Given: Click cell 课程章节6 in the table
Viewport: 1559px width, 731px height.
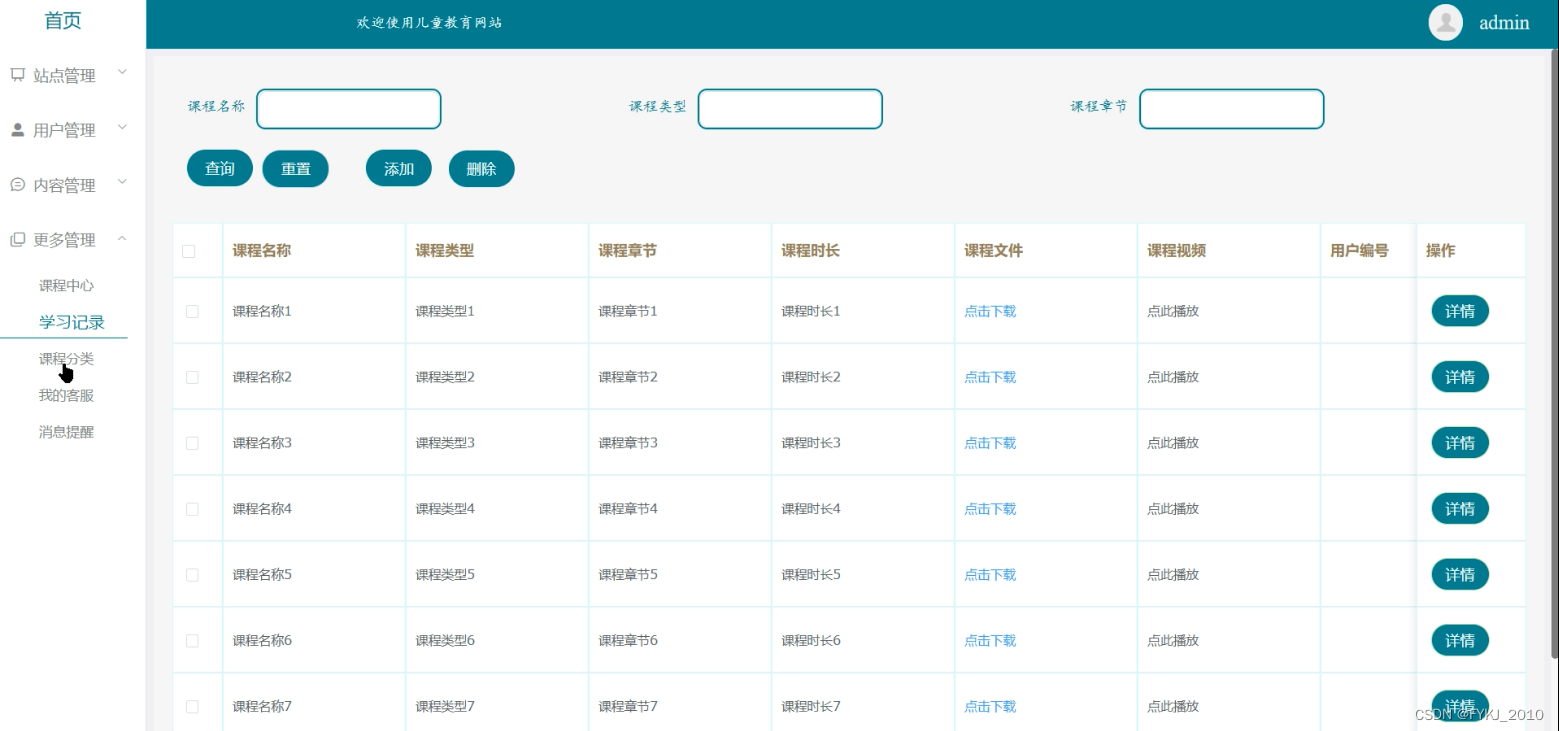Looking at the screenshot, I should coord(628,641).
